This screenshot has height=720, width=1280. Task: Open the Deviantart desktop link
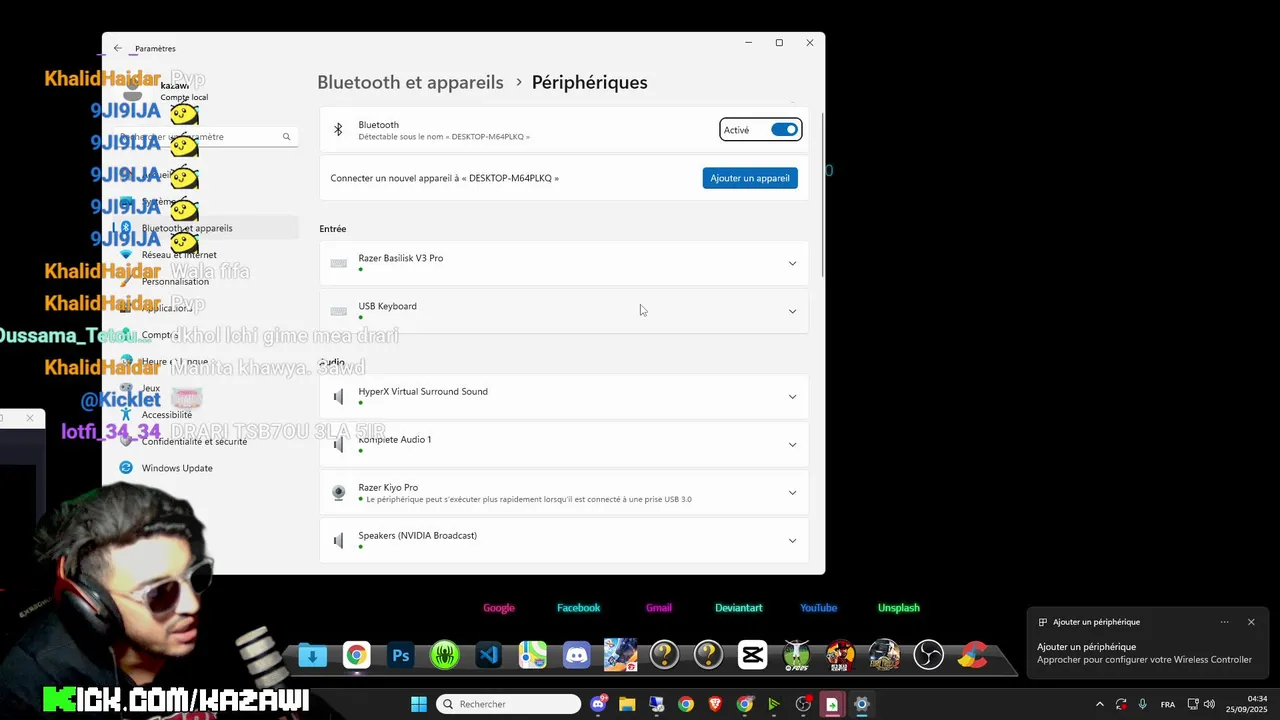(x=739, y=608)
